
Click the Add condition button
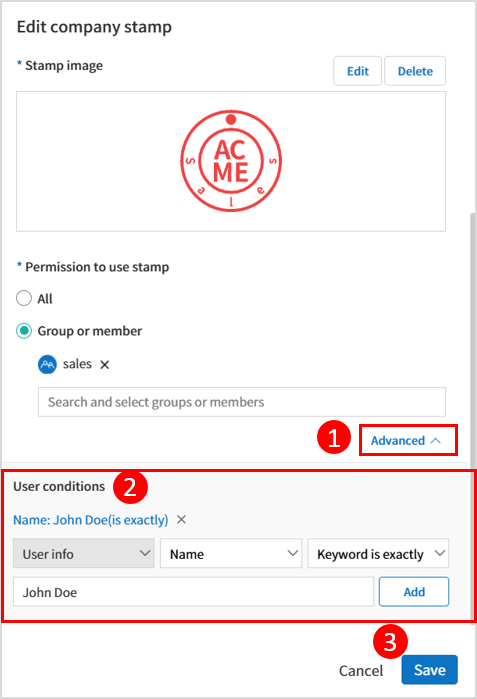tap(414, 592)
